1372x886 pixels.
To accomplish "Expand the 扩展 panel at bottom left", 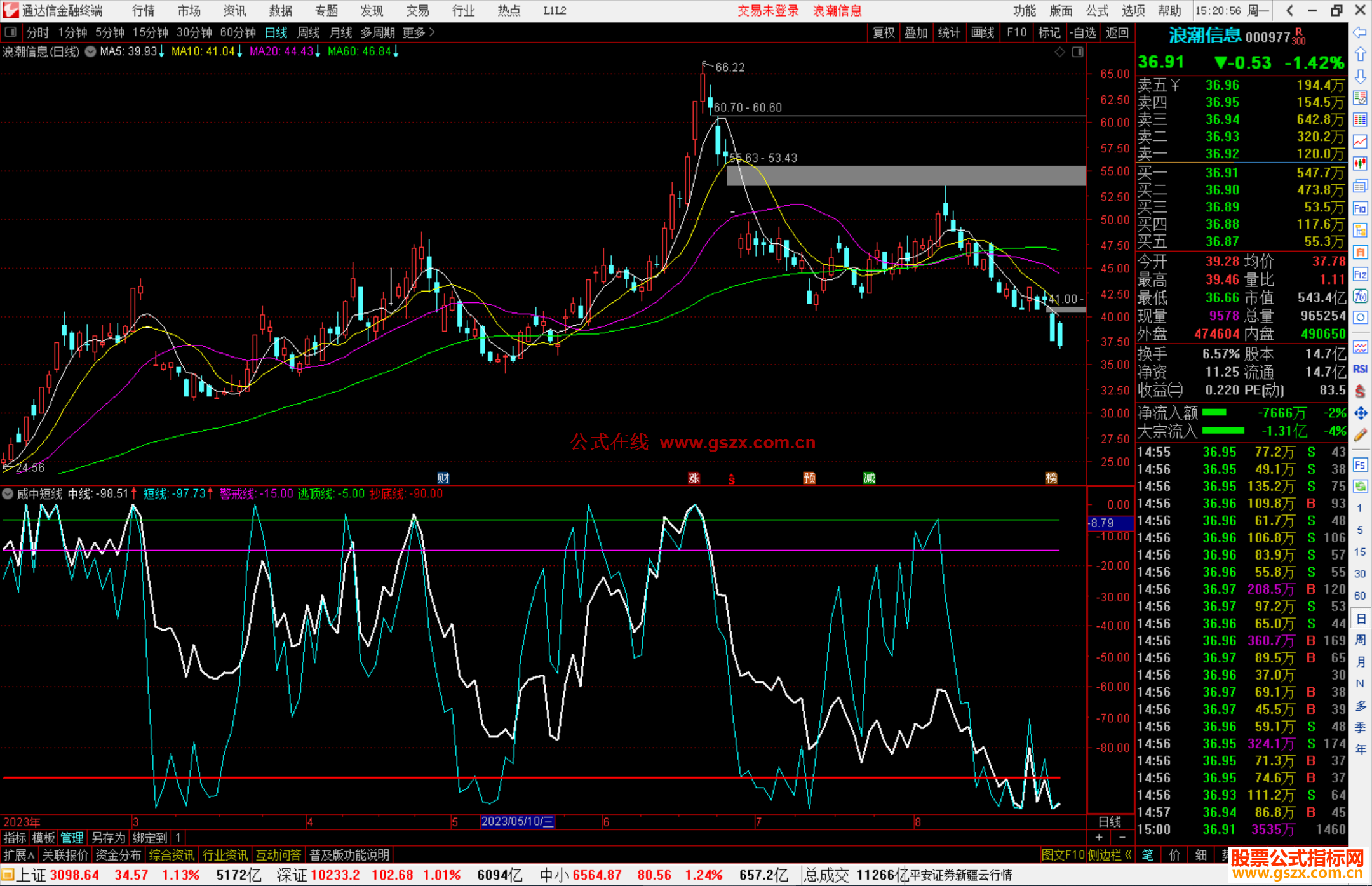I will [x=18, y=855].
